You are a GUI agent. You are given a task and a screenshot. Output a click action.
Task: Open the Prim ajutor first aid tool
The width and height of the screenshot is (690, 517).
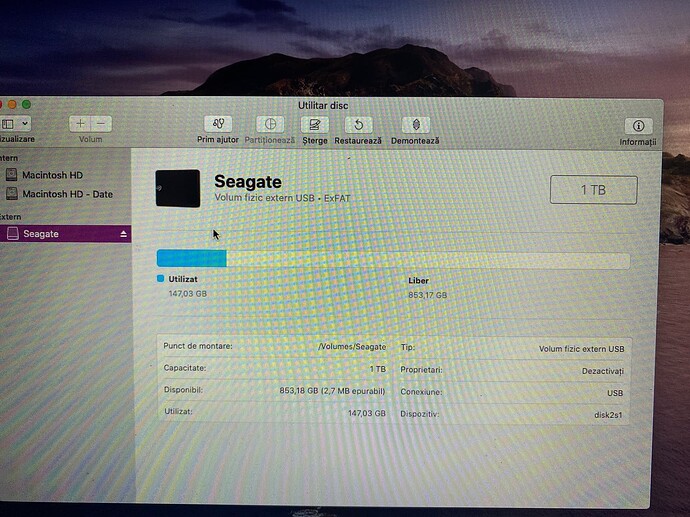click(218, 125)
